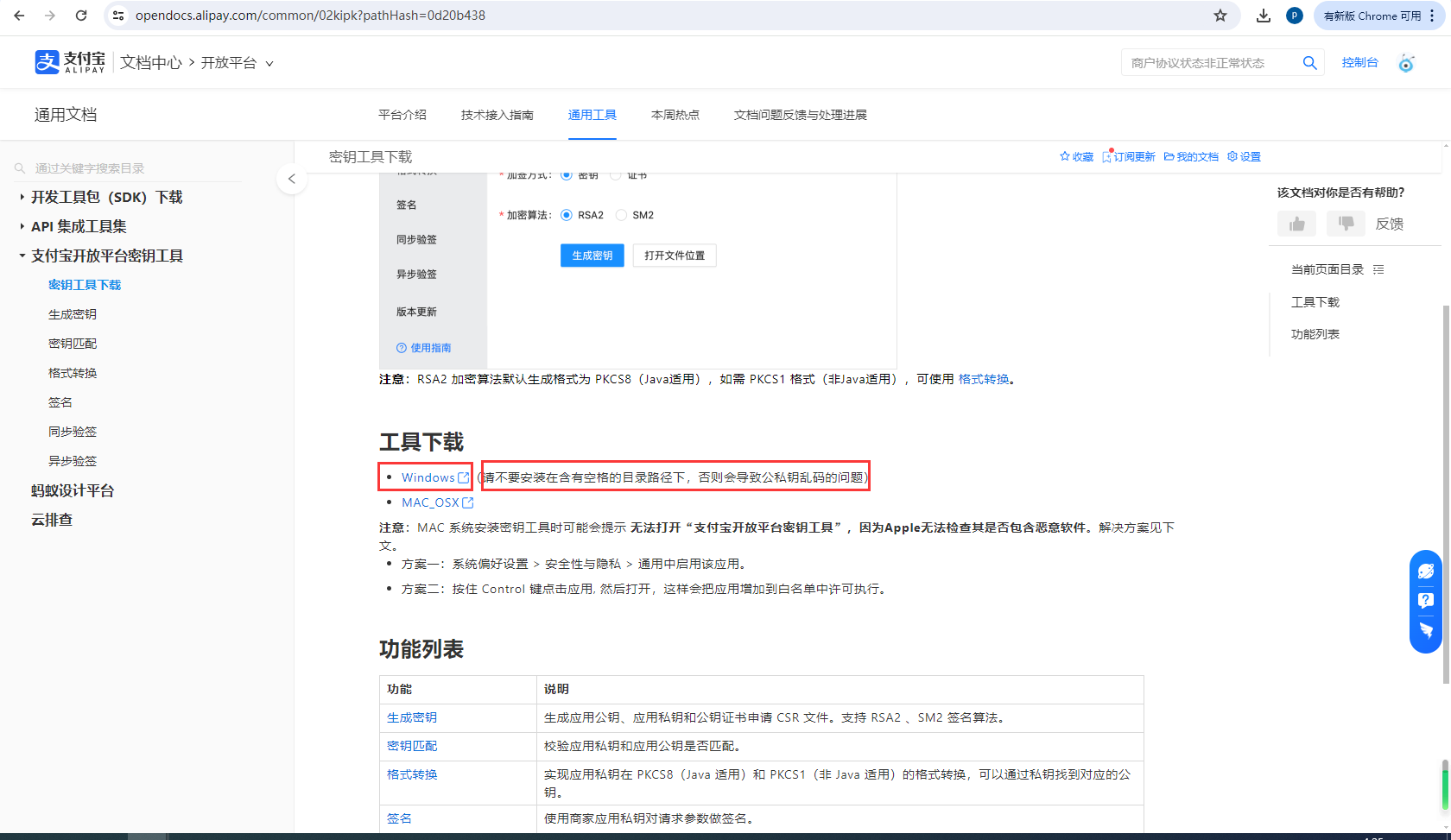
Task: Open the 平台介绍 tab
Action: 402,115
